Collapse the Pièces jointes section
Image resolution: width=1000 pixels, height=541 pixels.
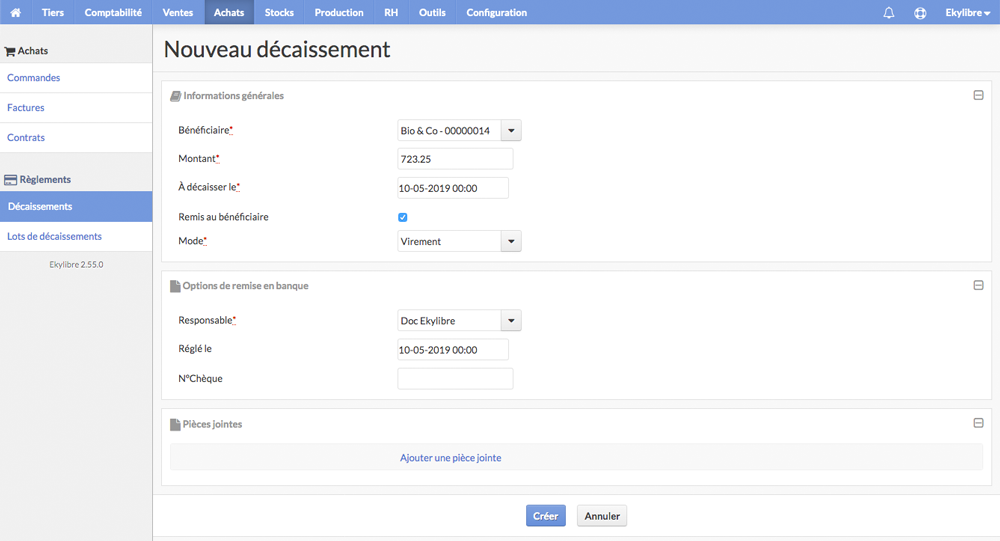(978, 423)
